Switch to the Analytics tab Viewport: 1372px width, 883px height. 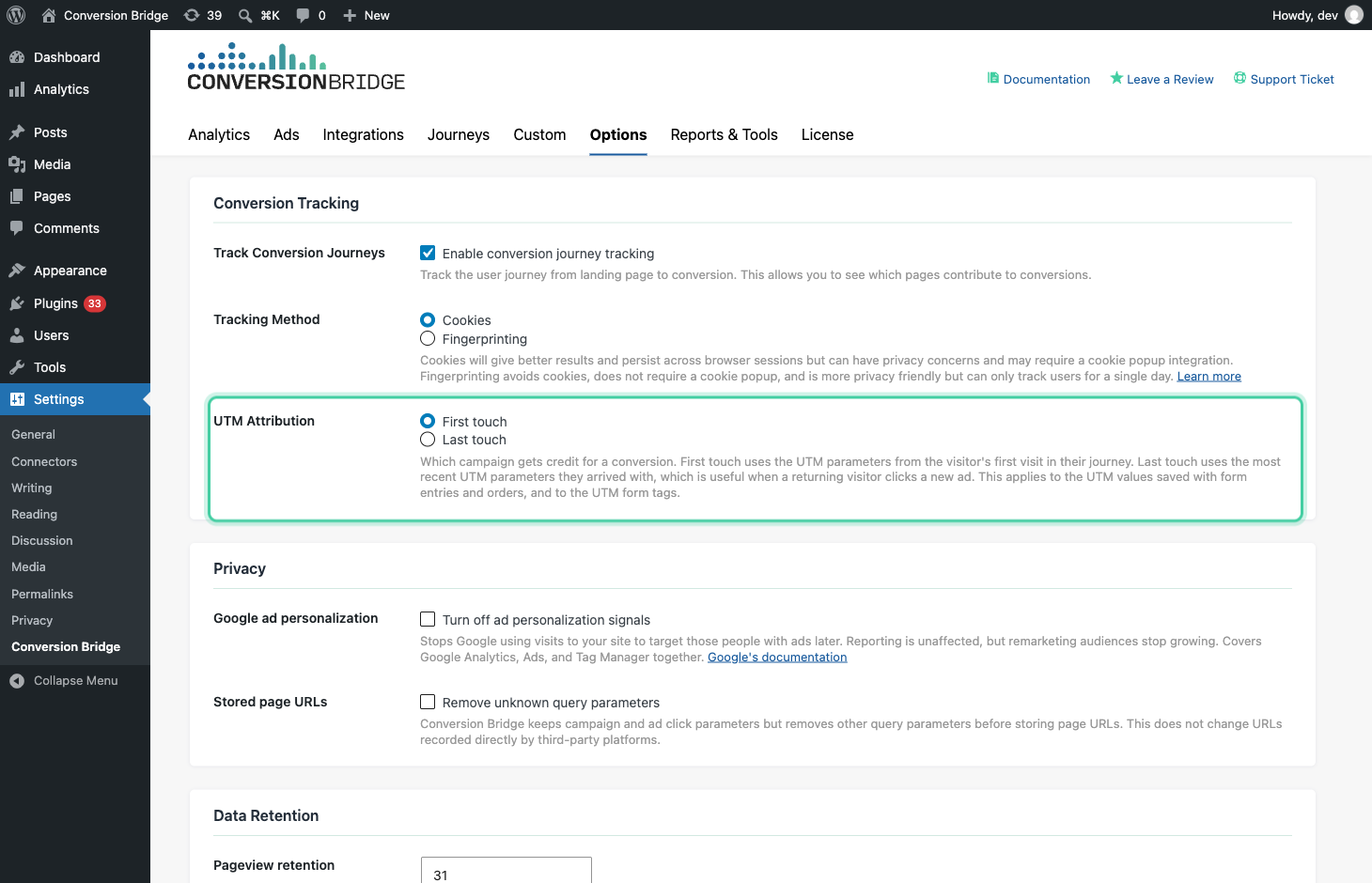click(x=219, y=134)
